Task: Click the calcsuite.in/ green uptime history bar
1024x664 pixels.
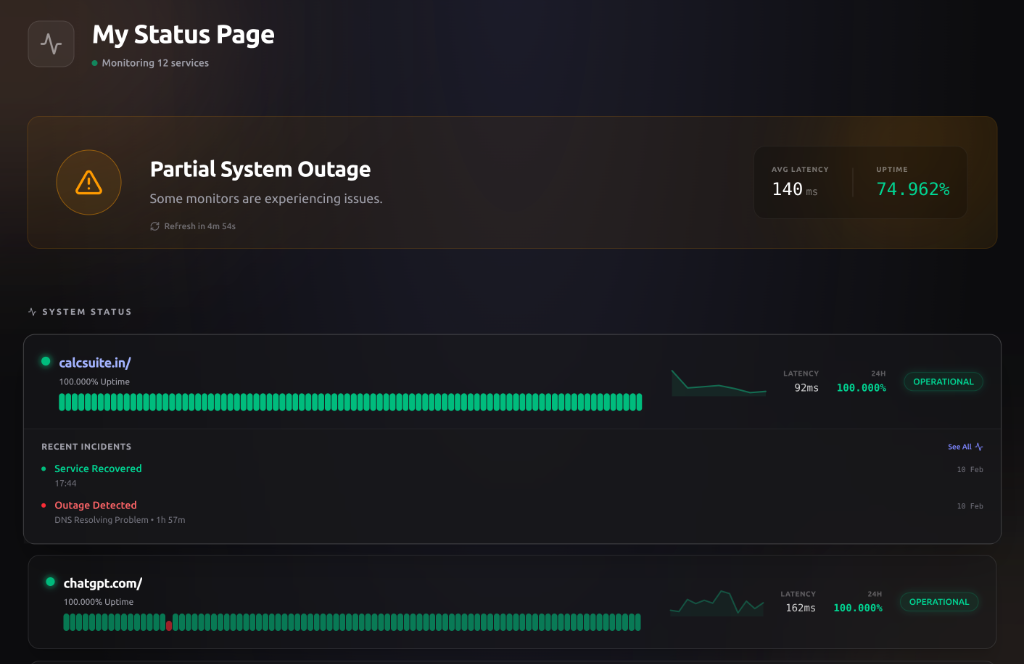Action: tap(350, 402)
